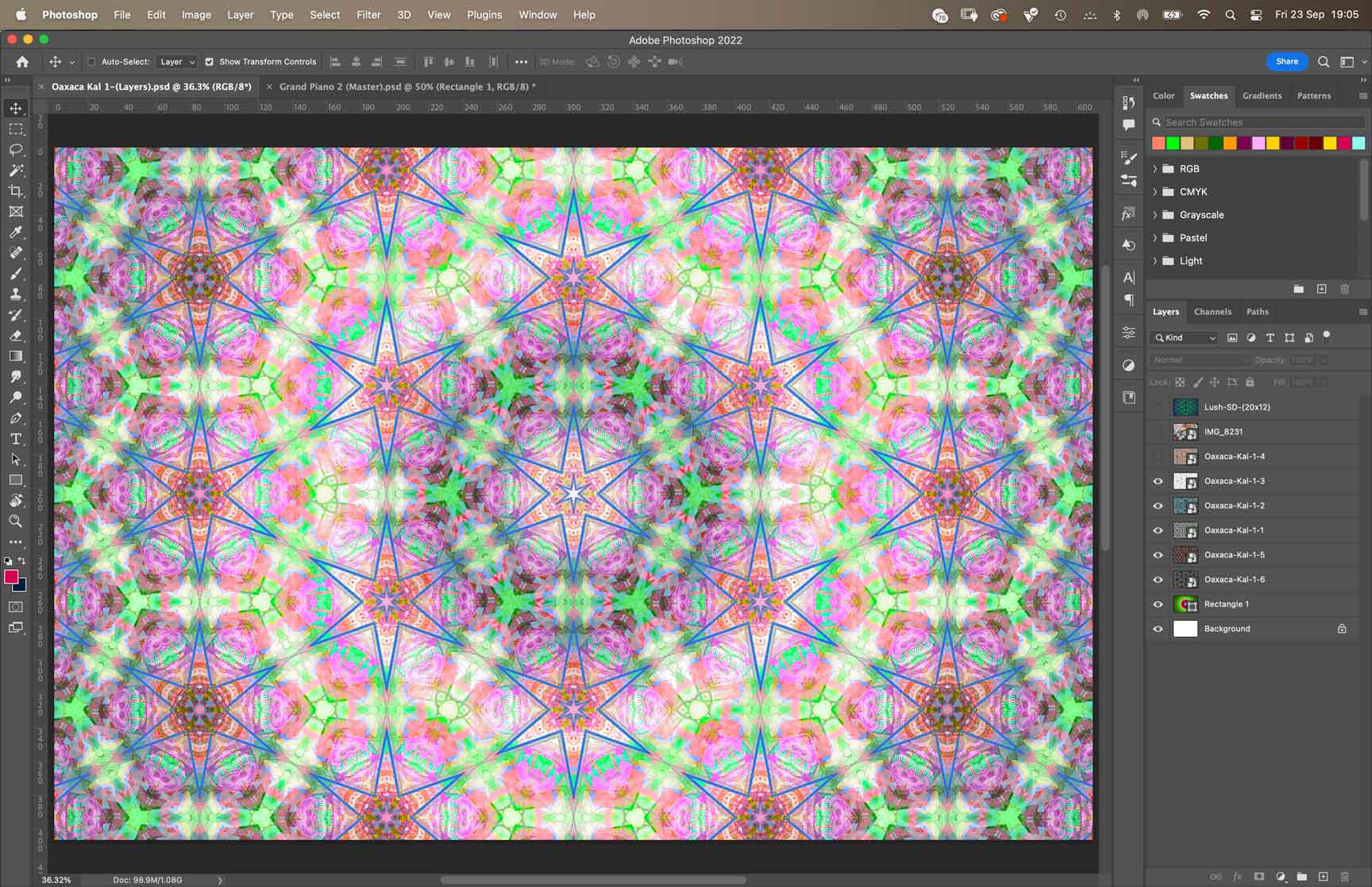Select the Move tool
Screen dimensions: 1372x887
tap(16, 108)
